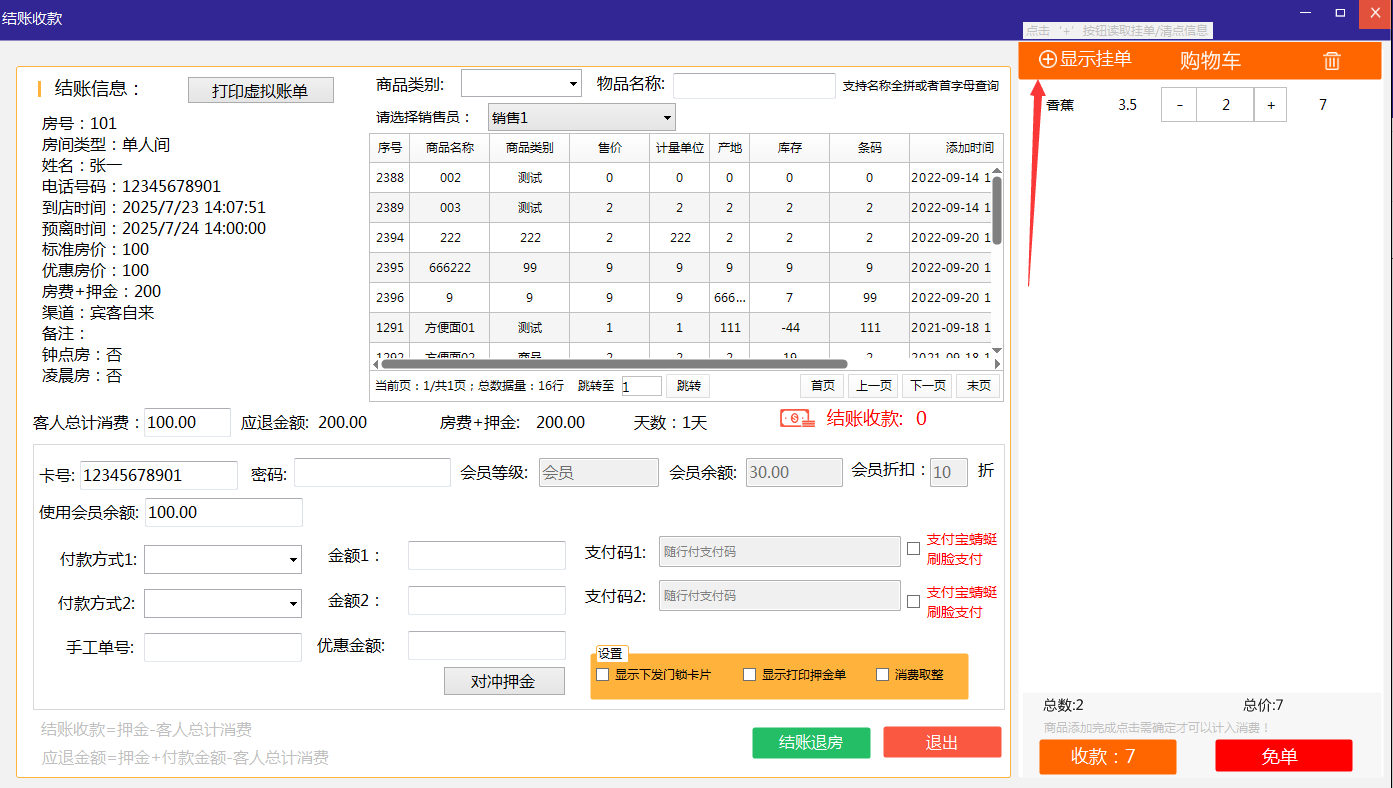This screenshot has height=788, width=1393.
Task: Click the 会员余额 field showing 30.00
Action: click(x=794, y=473)
